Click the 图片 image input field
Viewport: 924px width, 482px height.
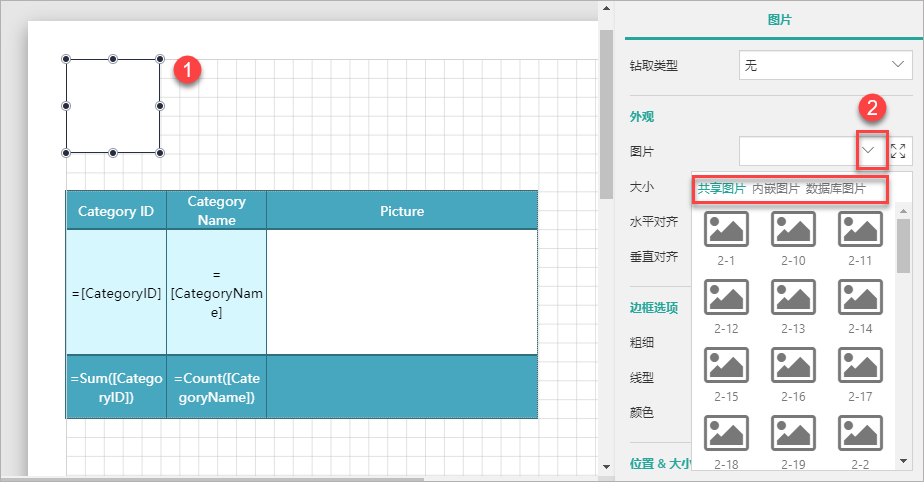tap(797, 151)
